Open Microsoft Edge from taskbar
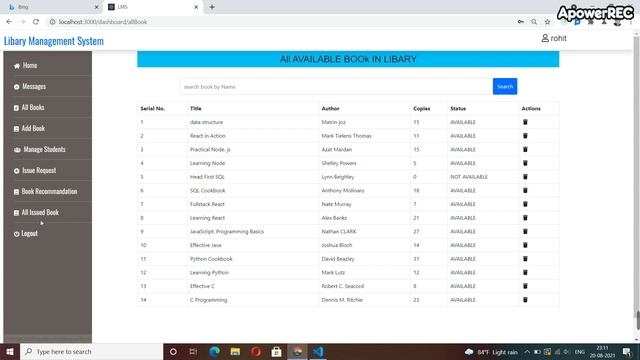 [x=214, y=351]
